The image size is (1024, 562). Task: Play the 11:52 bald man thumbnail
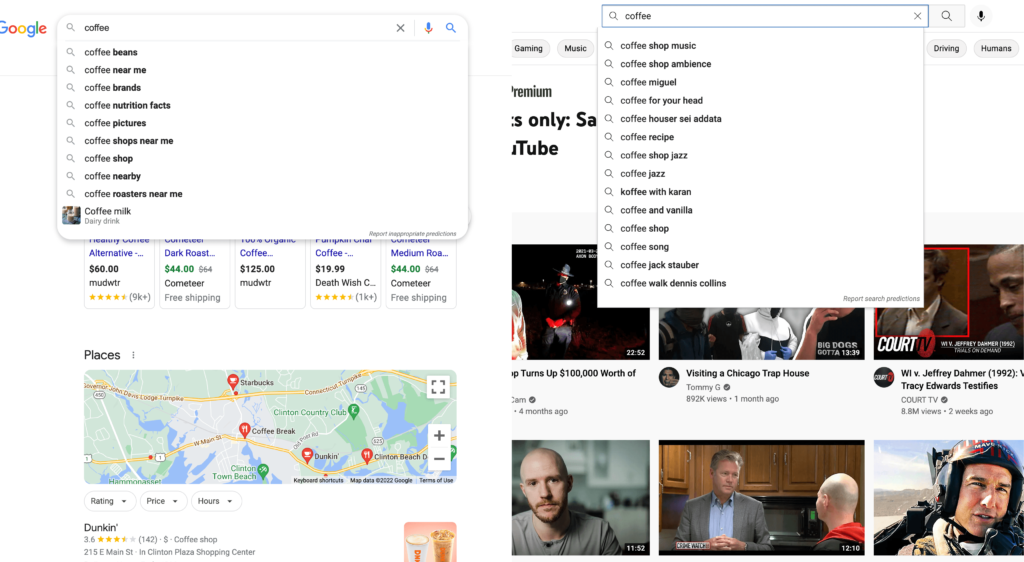coord(581,498)
